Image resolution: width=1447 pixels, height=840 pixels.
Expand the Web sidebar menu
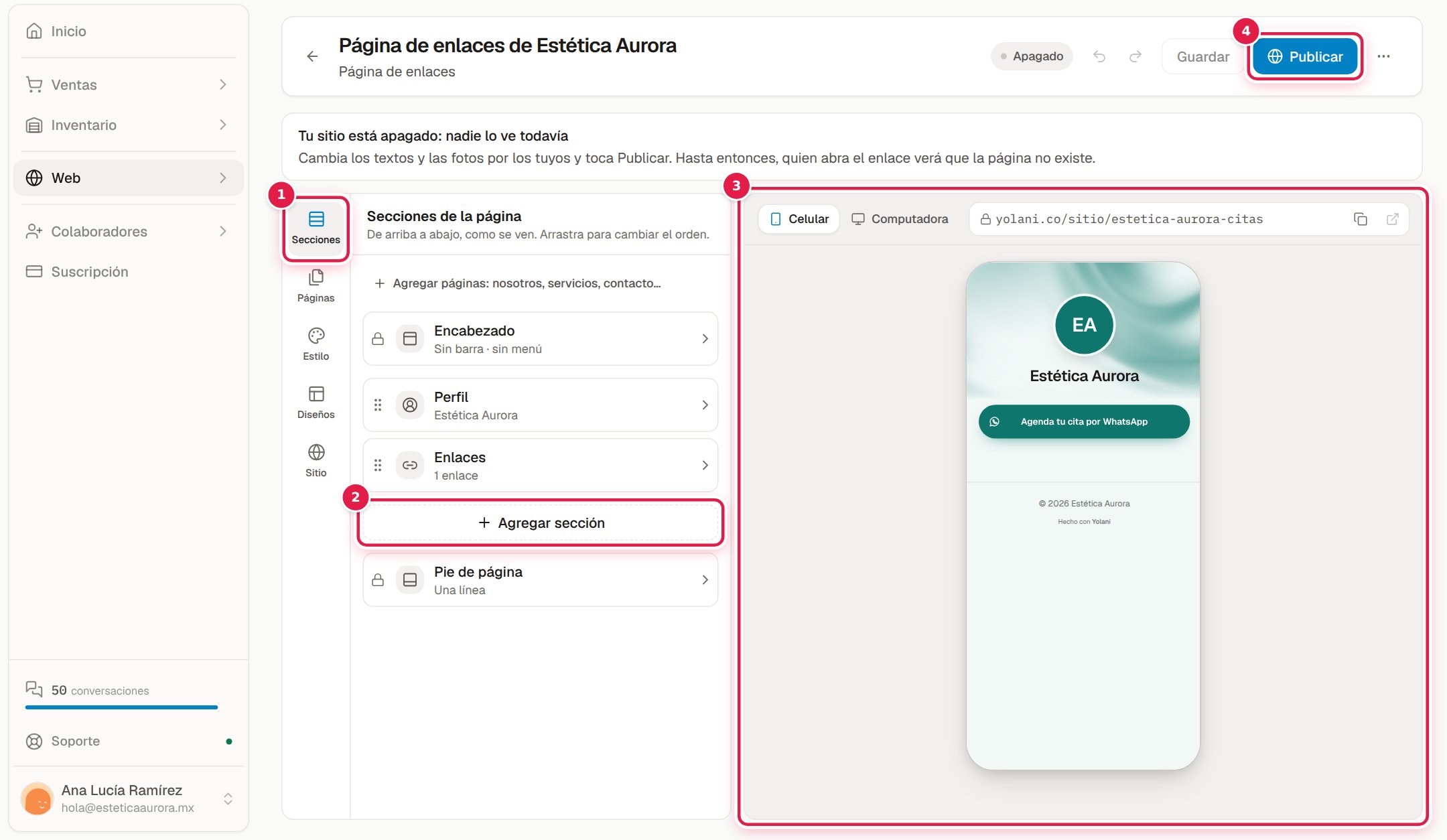point(129,178)
